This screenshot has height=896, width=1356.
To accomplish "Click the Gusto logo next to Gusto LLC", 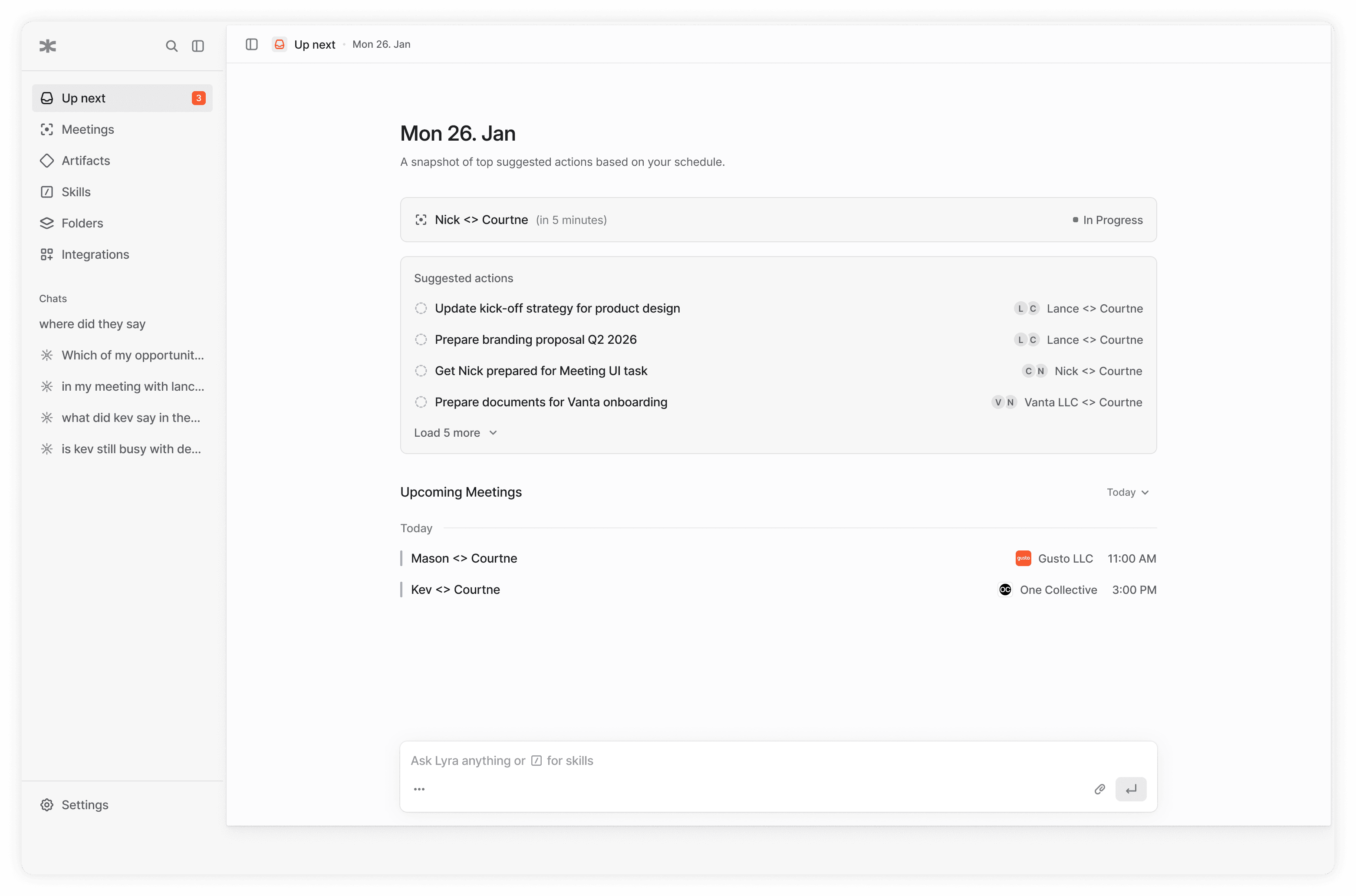I will (1023, 558).
